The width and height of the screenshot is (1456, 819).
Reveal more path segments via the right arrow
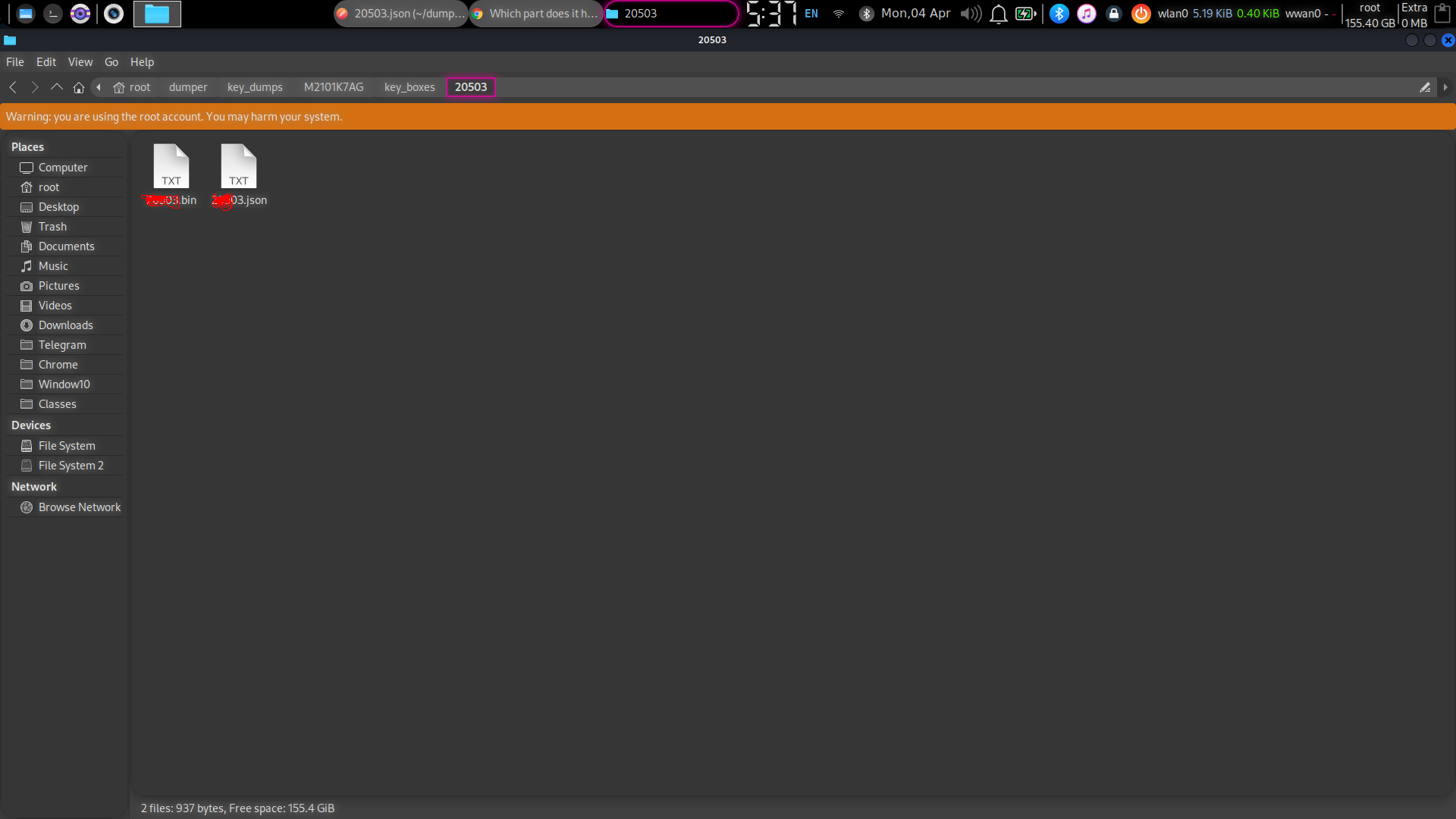(x=1446, y=87)
